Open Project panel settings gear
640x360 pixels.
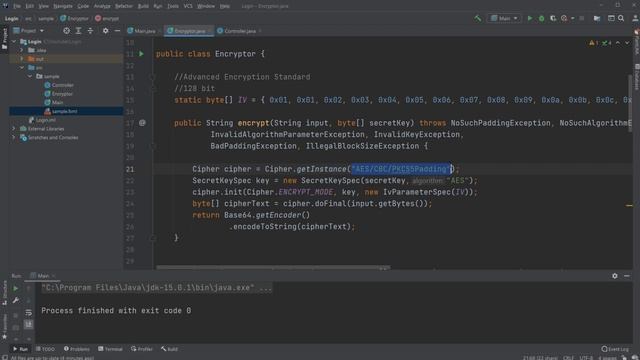coord(105,31)
